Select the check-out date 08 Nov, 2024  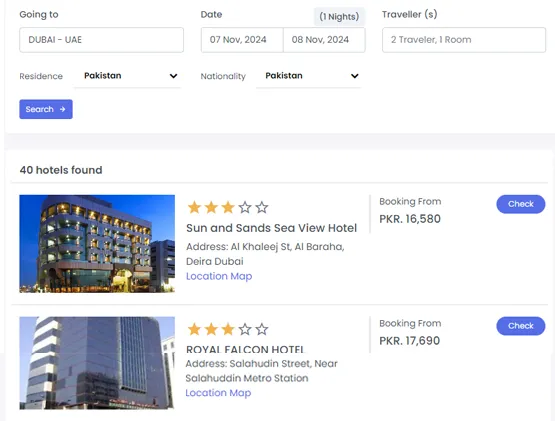[x=324, y=40]
